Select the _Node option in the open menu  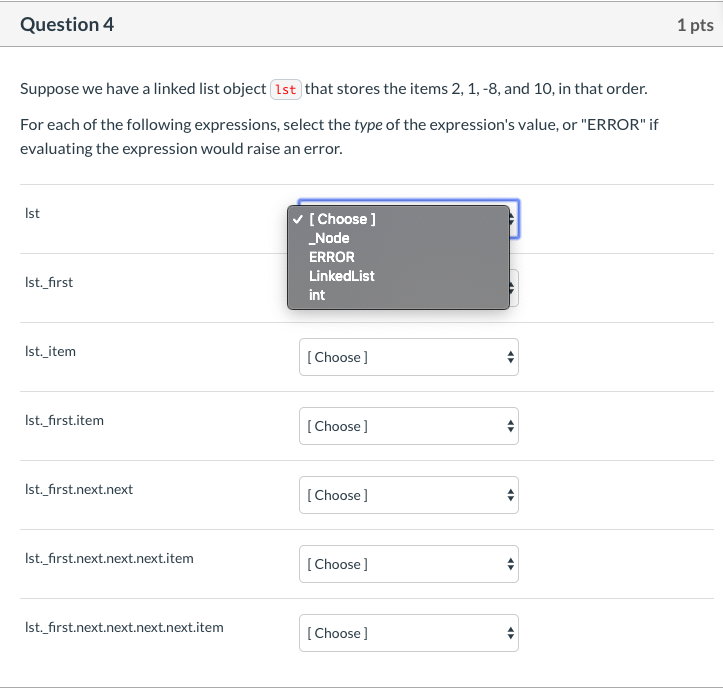coord(330,238)
